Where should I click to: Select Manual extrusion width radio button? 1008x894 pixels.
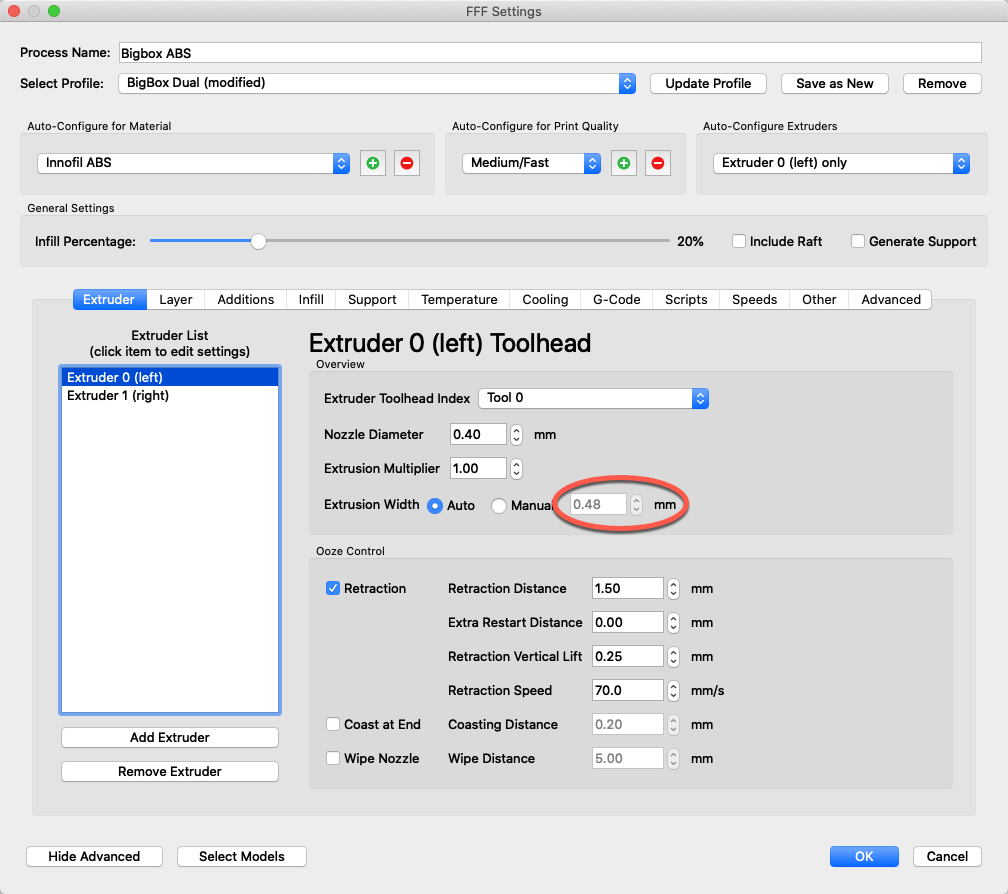coord(499,506)
